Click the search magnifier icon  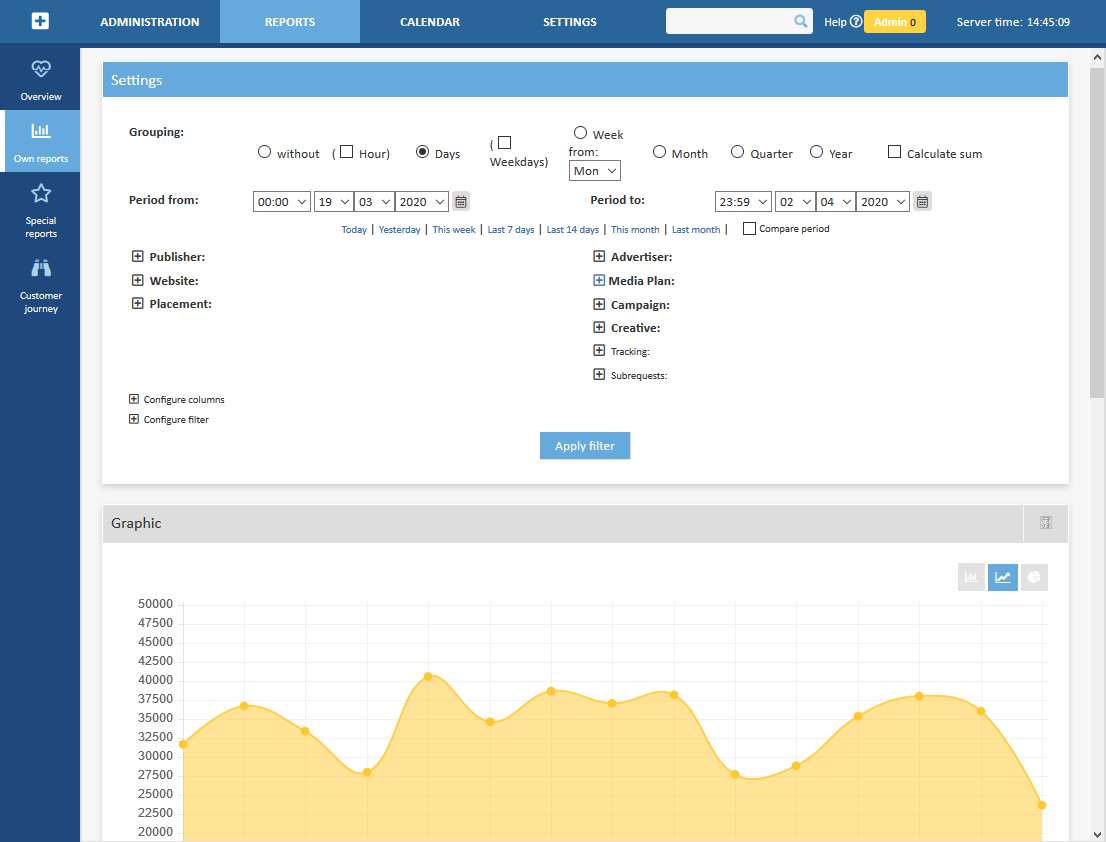(x=801, y=21)
